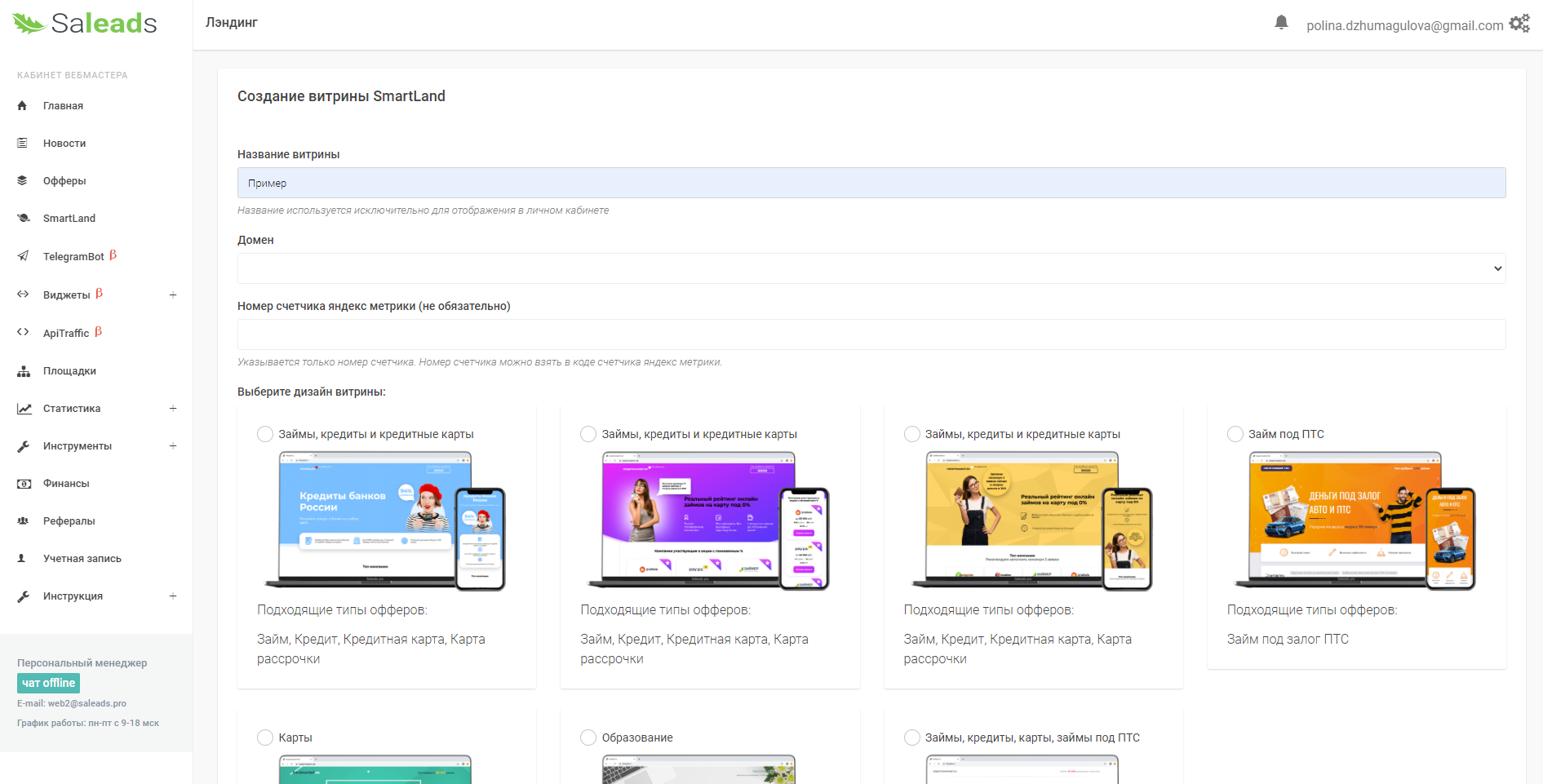Click the Виджеты code icon
The image size is (1543, 784).
tap(23, 295)
